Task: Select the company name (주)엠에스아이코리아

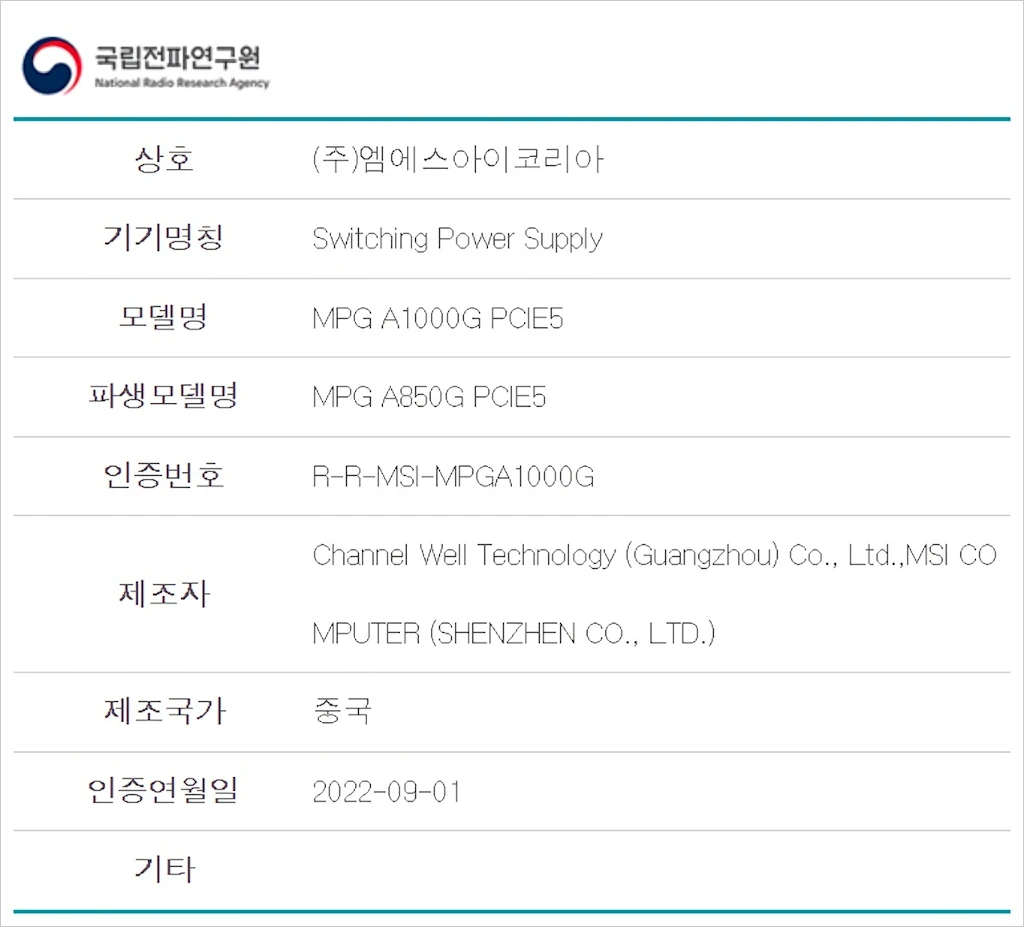Action: [x=458, y=160]
